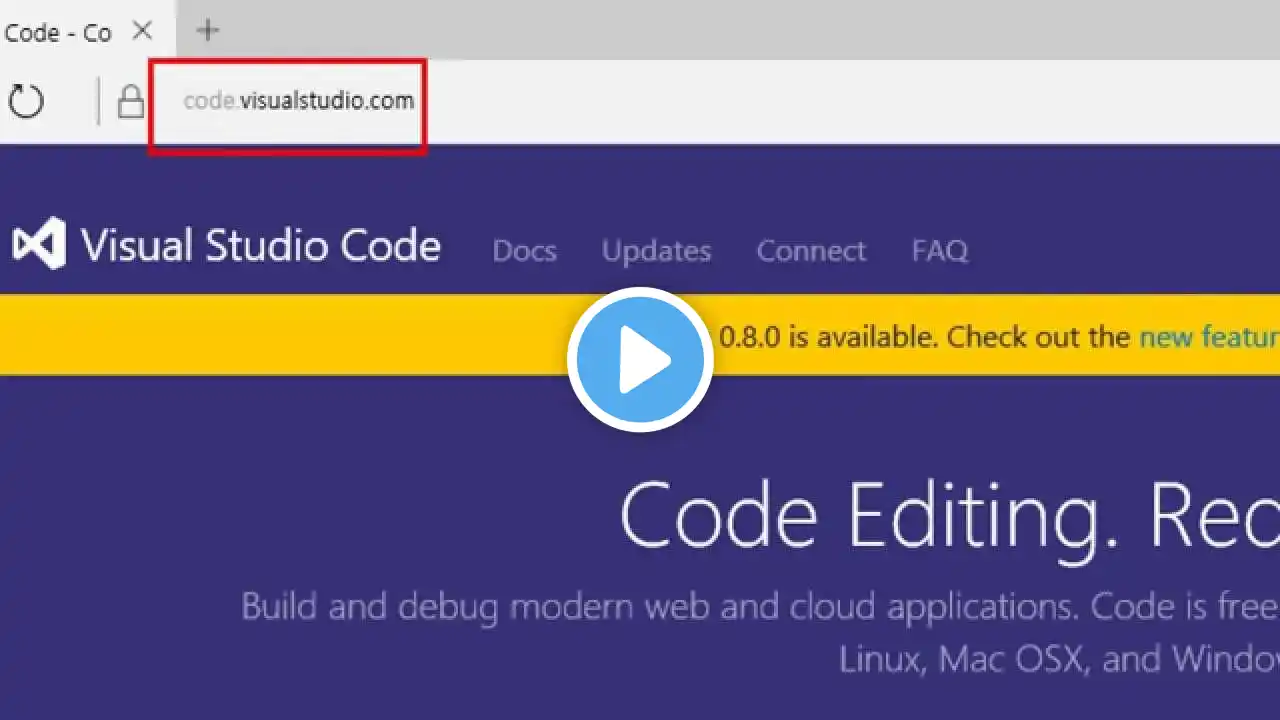Click '0.8.0 is available' banner text
Viewport: 1280px width, 720px height.
[829, 337]
